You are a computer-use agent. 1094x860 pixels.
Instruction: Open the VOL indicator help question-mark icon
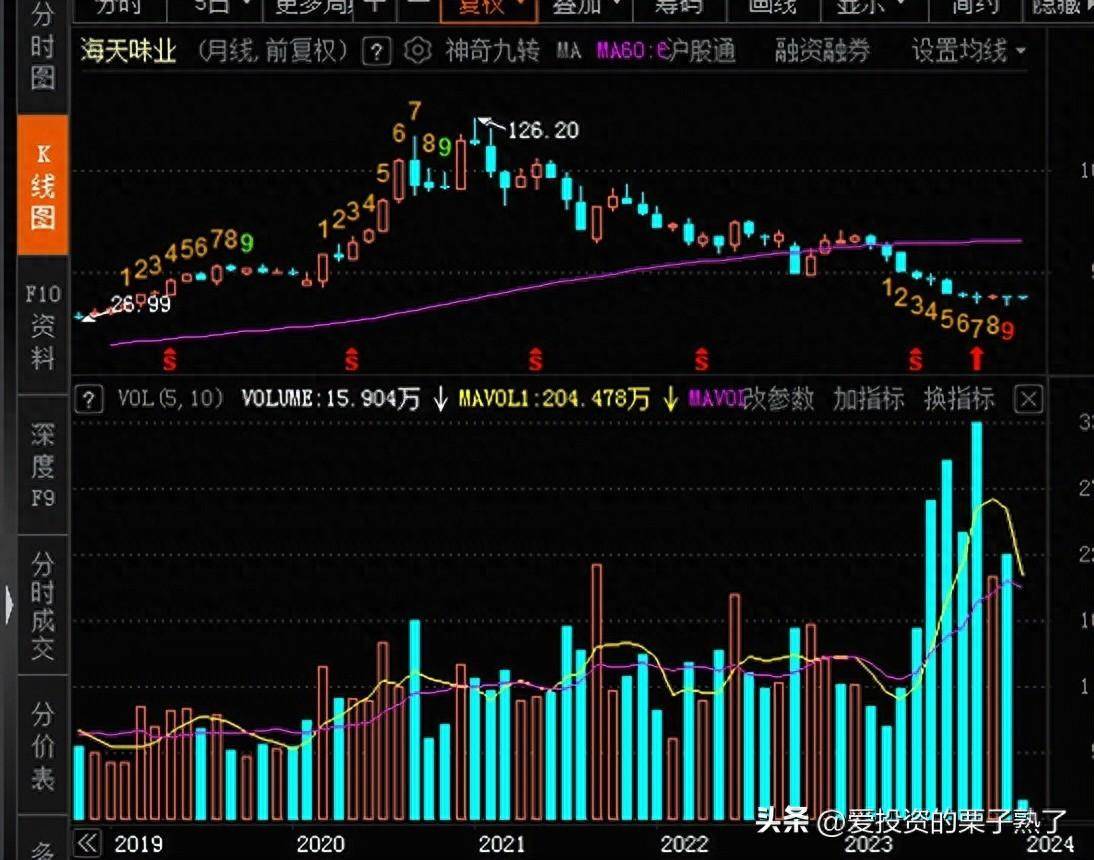(x=89, y=400)
